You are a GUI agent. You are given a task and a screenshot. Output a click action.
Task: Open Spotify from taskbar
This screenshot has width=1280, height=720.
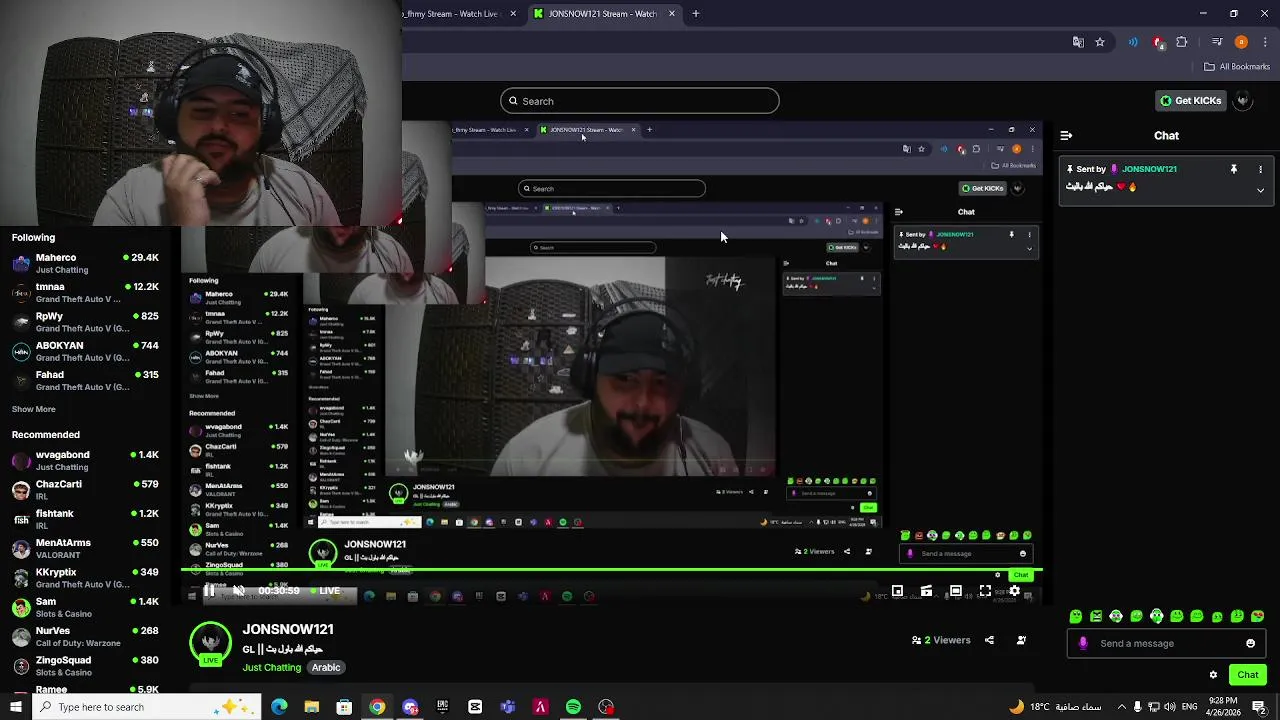[x=573, y=707]
